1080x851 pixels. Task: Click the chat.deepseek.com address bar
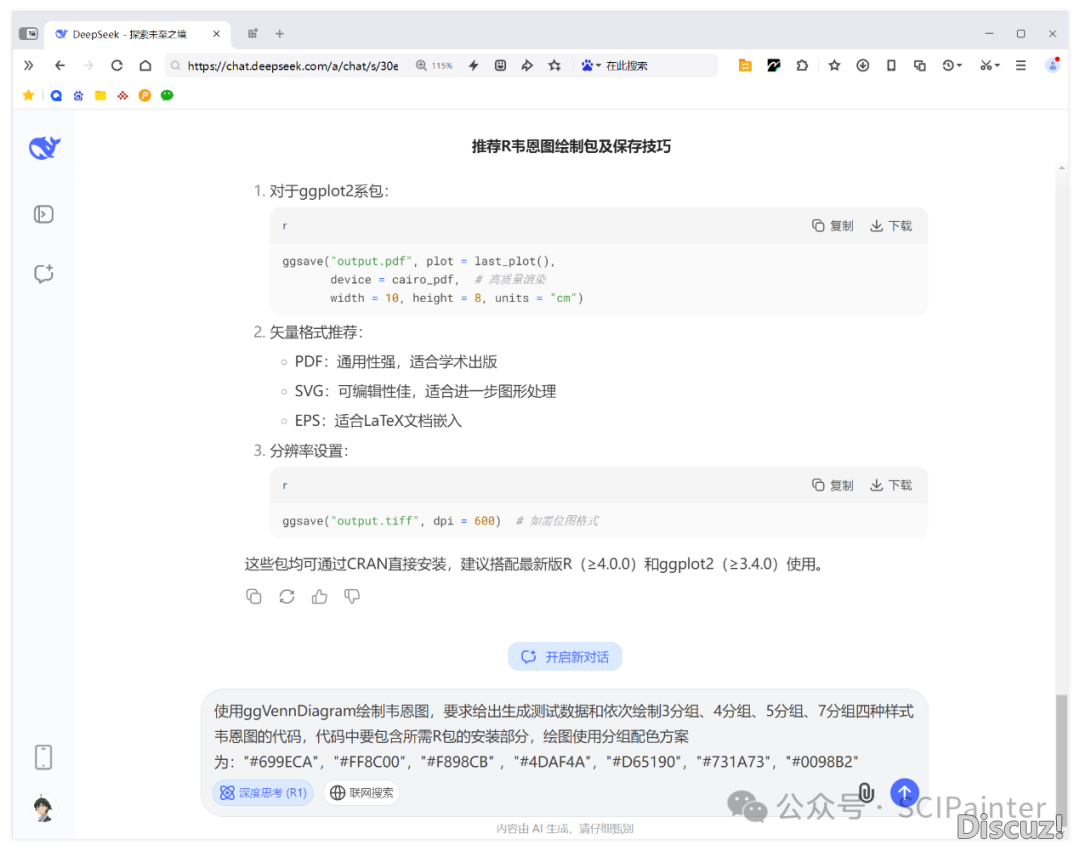click(x=293, y=65)
